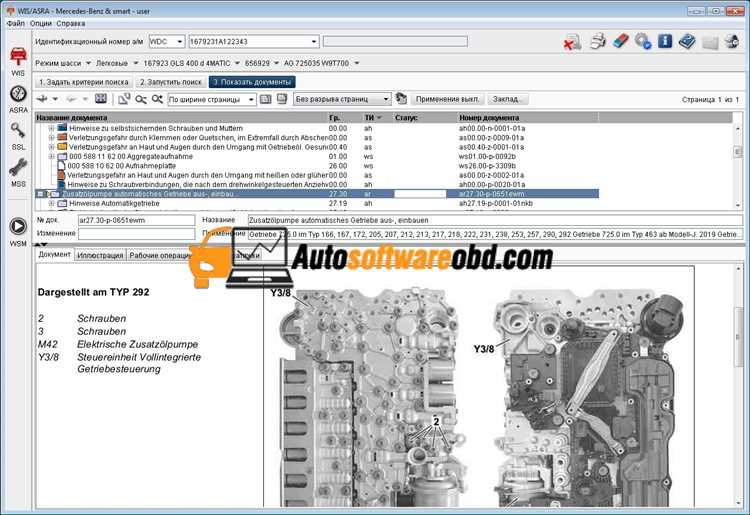The width and height of the screenshot is (750, 515).
Task: Switch to the Иллюстрация tab
Action: pos(100,255)
